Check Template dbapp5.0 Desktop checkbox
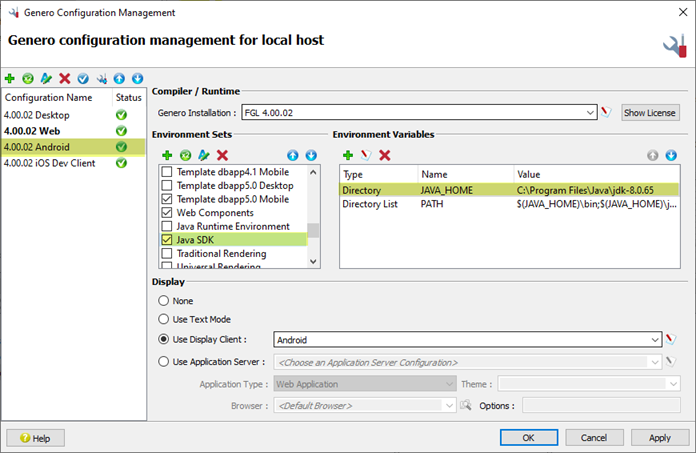 tap(167, 185)
